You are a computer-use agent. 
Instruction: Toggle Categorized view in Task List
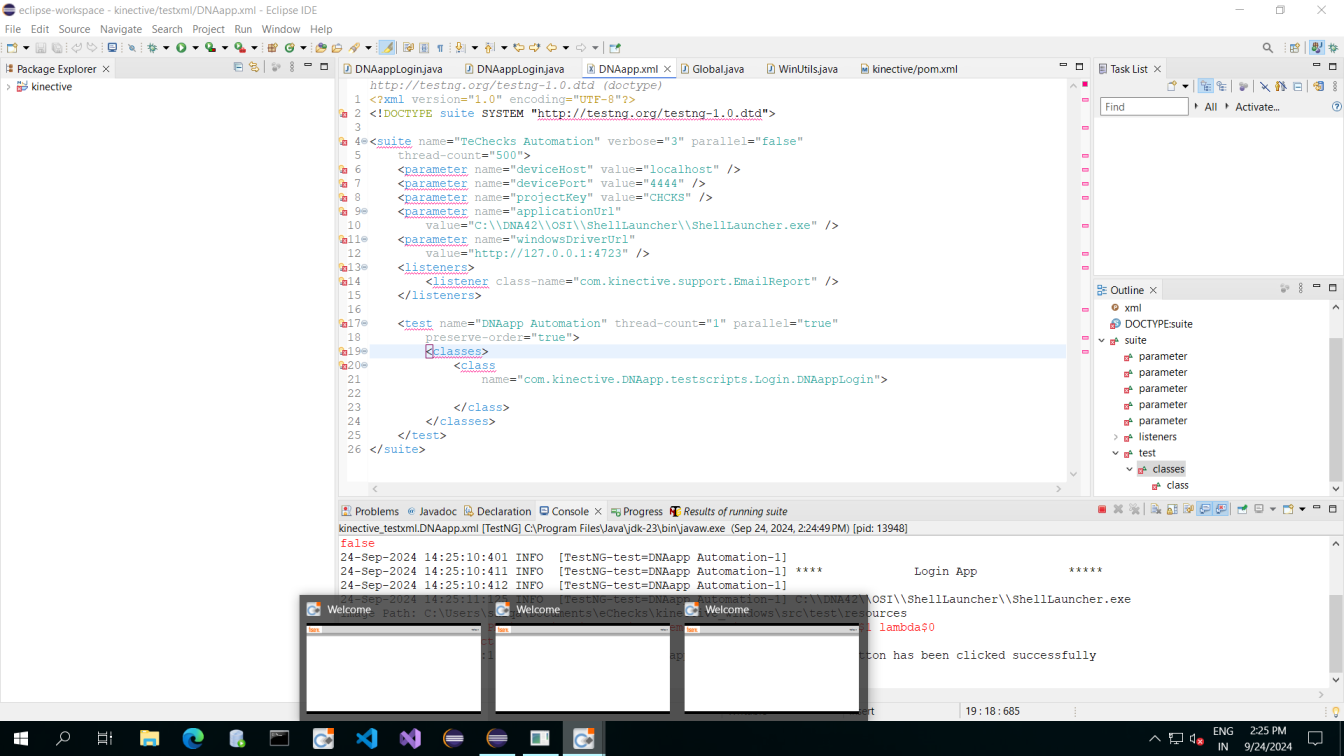(x=1205, y=87)
